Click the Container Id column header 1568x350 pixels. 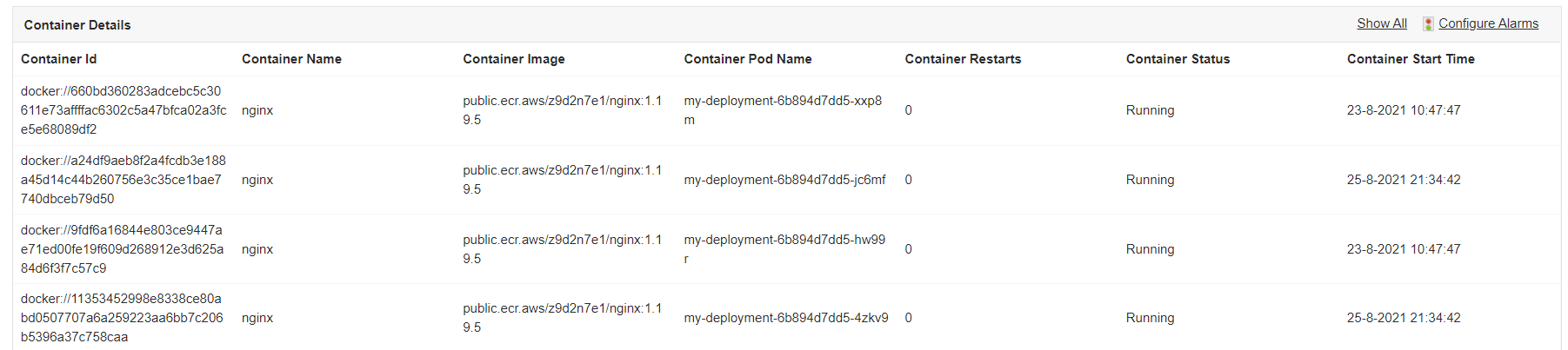pos(58,59)
